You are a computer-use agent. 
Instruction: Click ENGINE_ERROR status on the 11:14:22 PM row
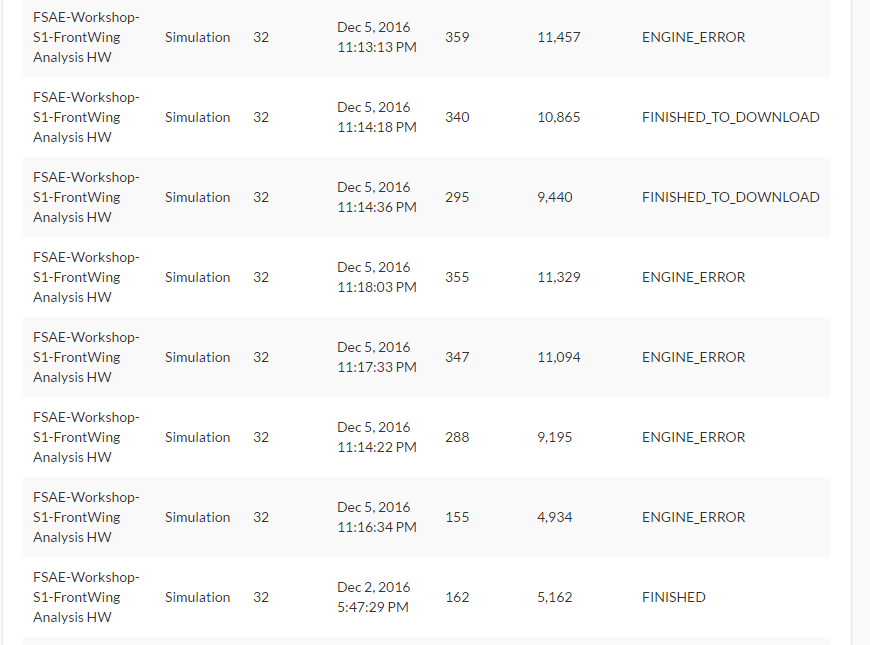pyautogui.click(x=693, y=437)
